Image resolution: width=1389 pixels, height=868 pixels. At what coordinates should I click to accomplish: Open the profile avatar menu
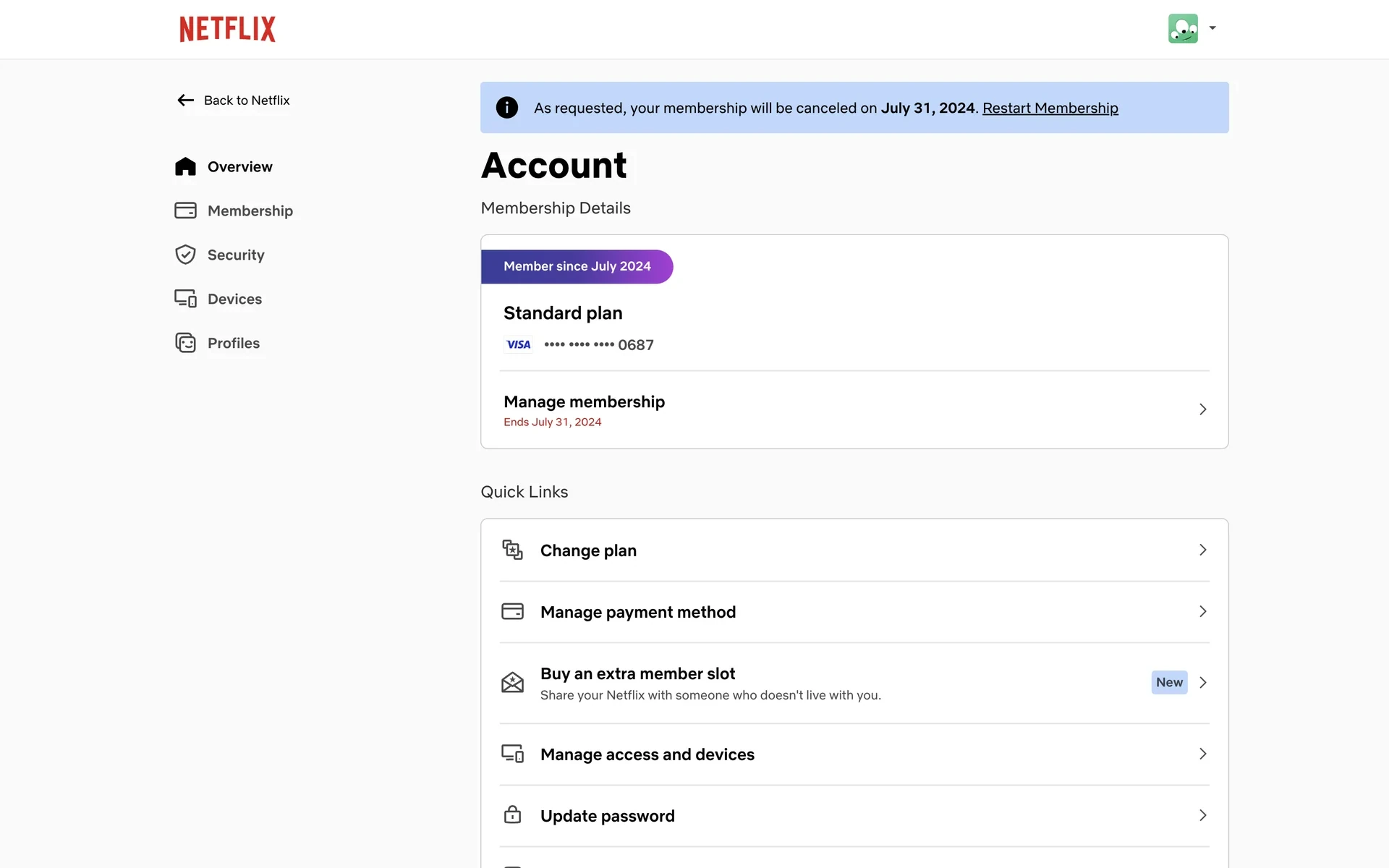[1183, 29]
